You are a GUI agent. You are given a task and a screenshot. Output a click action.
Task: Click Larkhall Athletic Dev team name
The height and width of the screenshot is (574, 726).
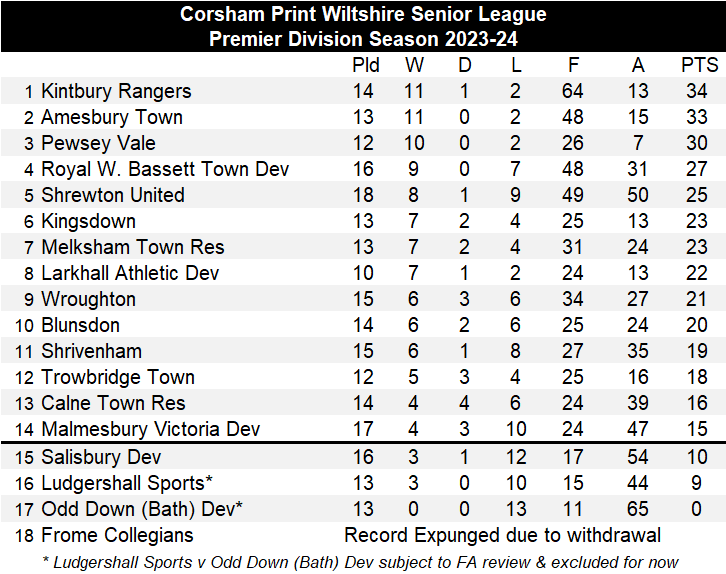point(130,273)
